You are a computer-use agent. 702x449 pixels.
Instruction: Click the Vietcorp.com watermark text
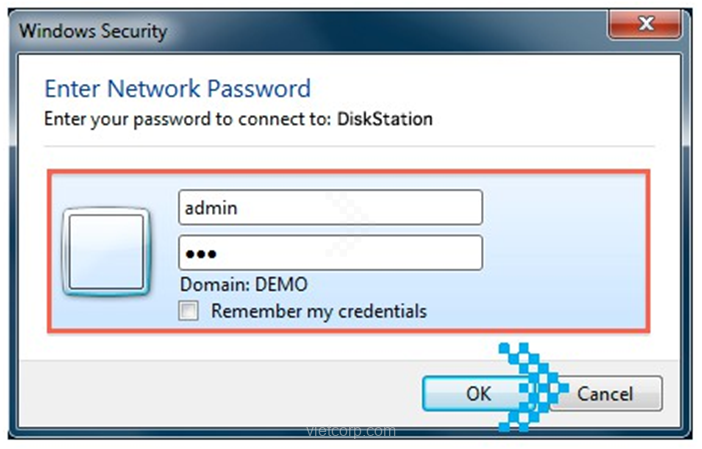pyautogui.click(x=350, y=432)
